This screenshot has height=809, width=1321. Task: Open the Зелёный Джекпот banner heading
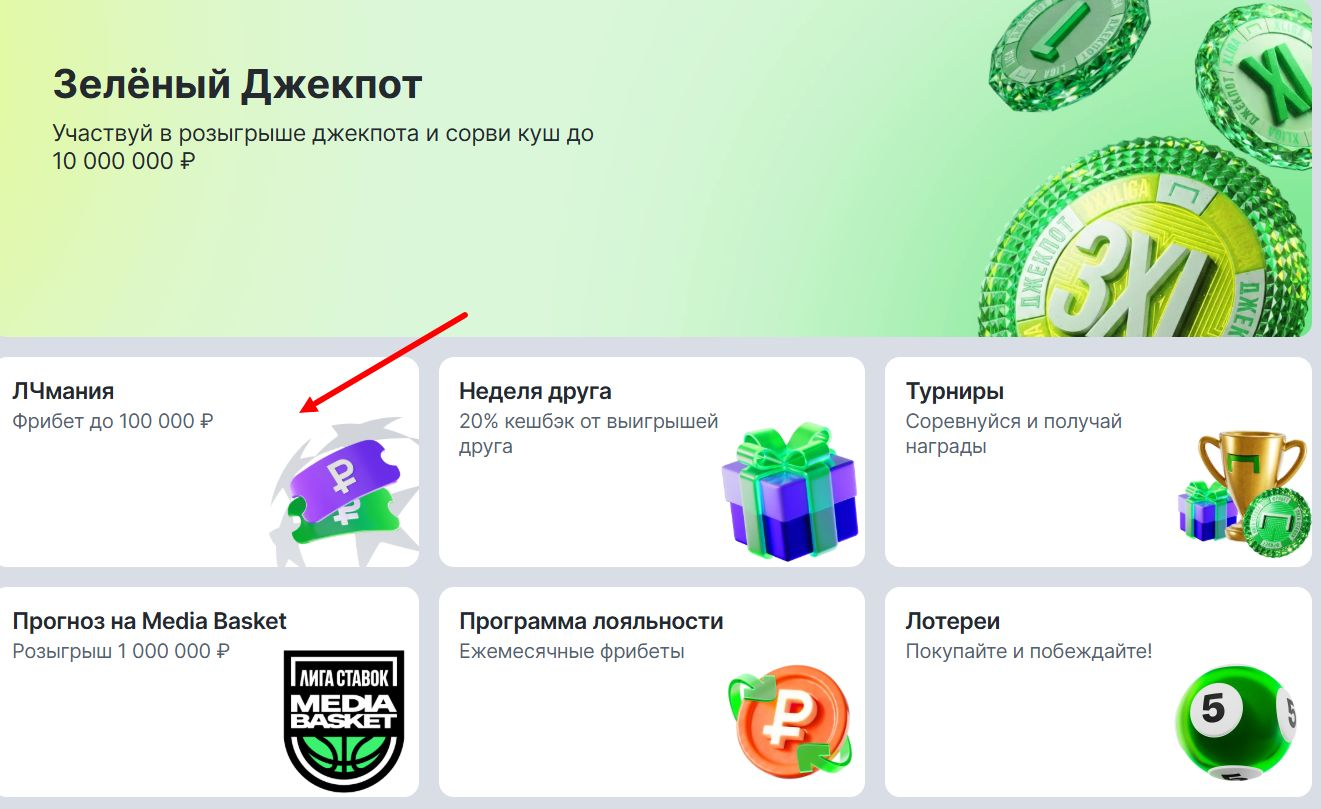(237, 85)
